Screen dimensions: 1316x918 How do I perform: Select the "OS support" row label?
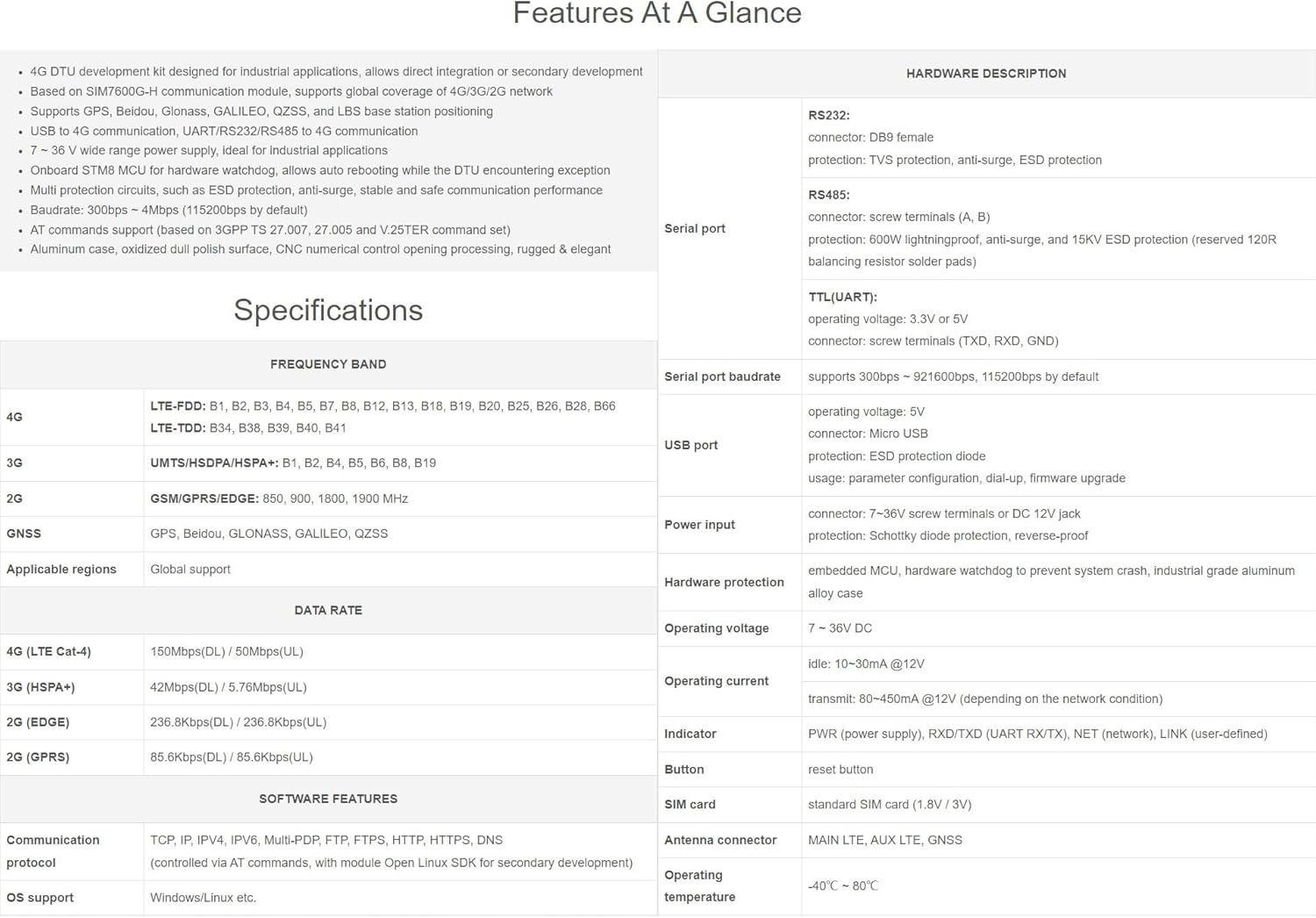pyautogui.click(x=39, y=898)
